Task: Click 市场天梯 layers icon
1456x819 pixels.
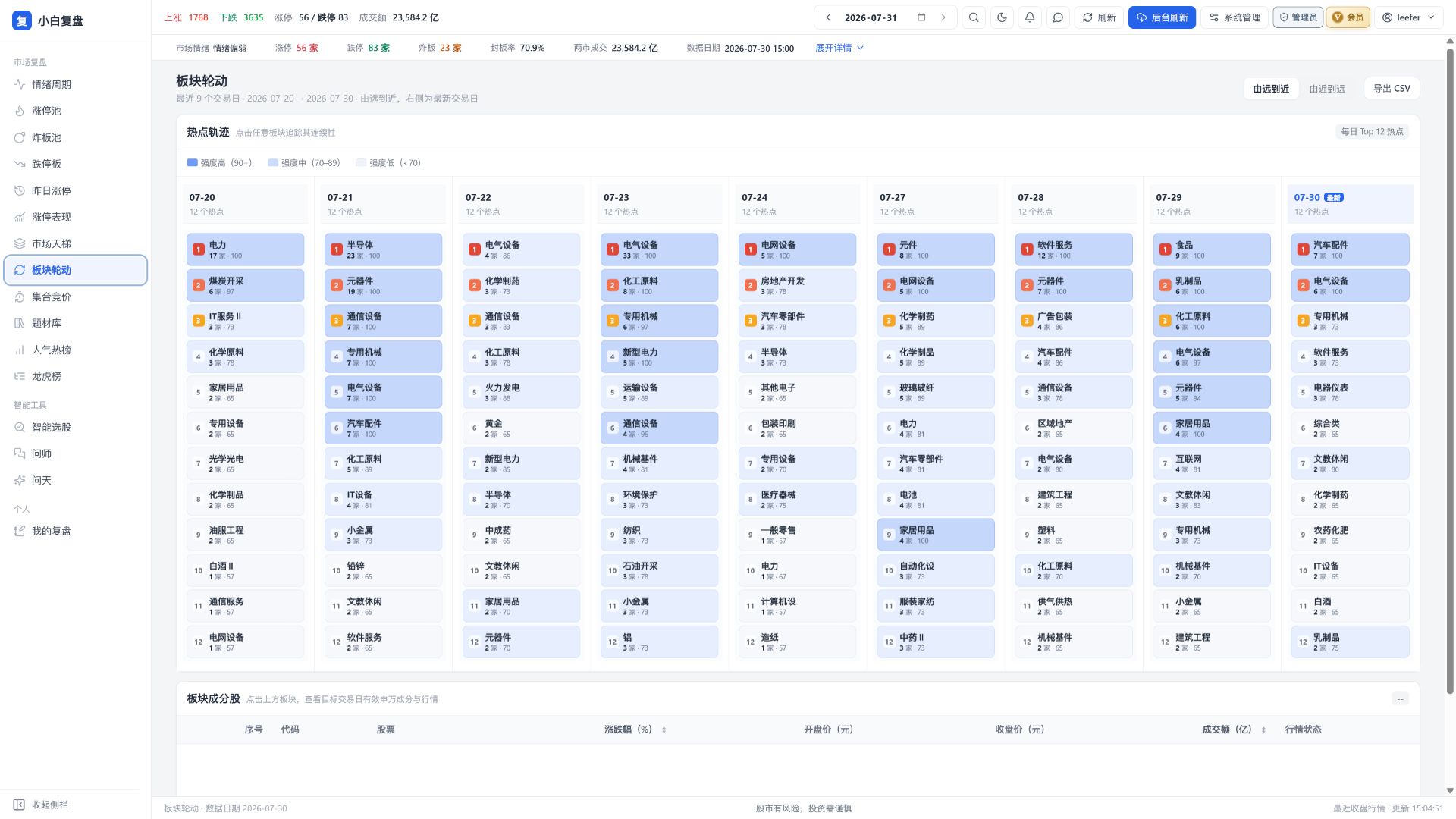Action: click(20, 243)
